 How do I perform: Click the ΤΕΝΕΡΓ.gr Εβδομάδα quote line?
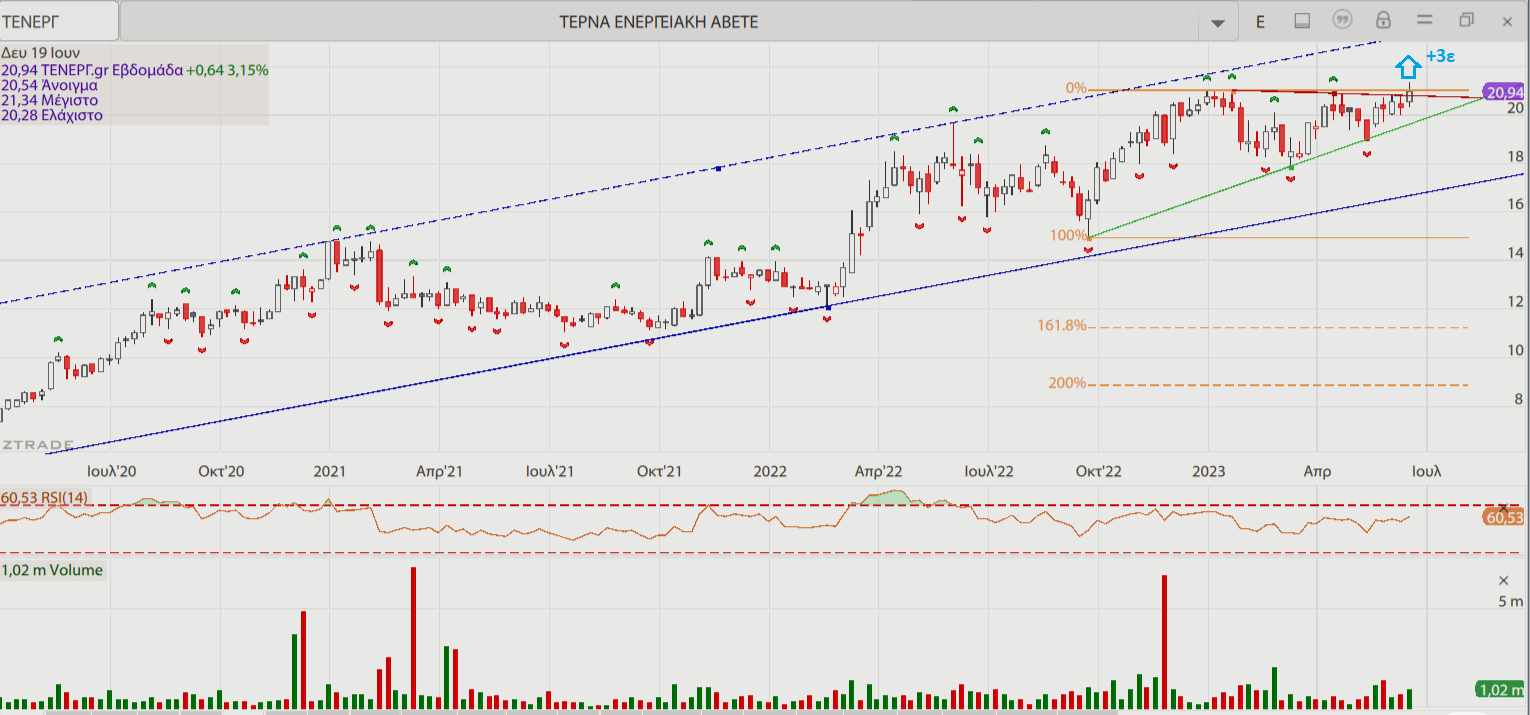(135, 70)
